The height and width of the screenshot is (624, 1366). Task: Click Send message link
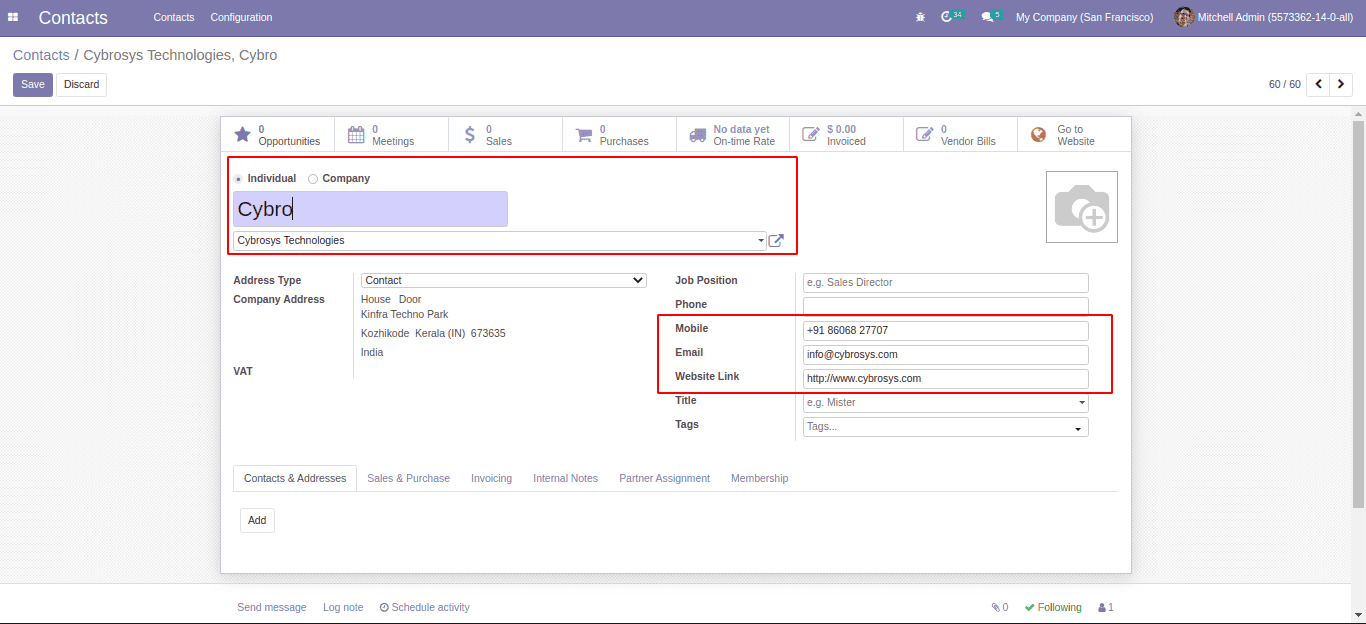pyautogui.click(x=271, y=607)
